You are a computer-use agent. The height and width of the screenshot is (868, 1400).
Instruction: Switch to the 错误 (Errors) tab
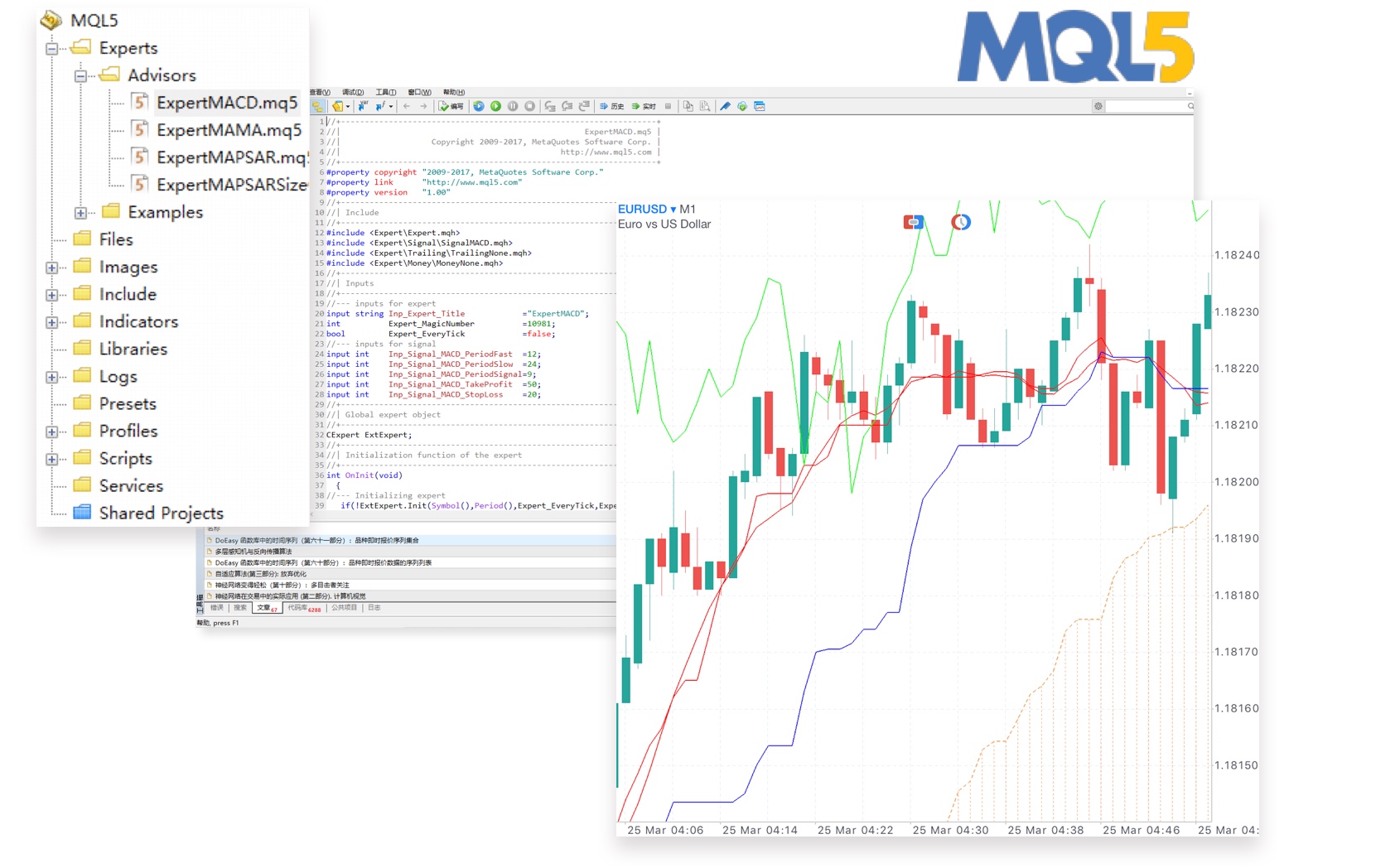point(217,608)
